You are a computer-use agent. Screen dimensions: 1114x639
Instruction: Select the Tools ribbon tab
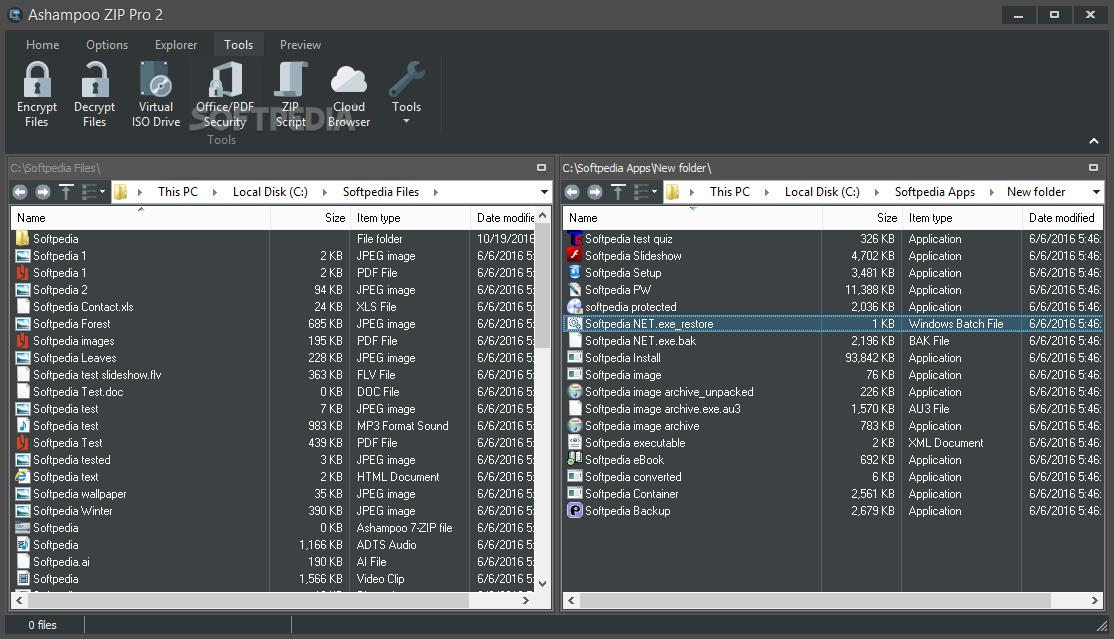[239, 45]
